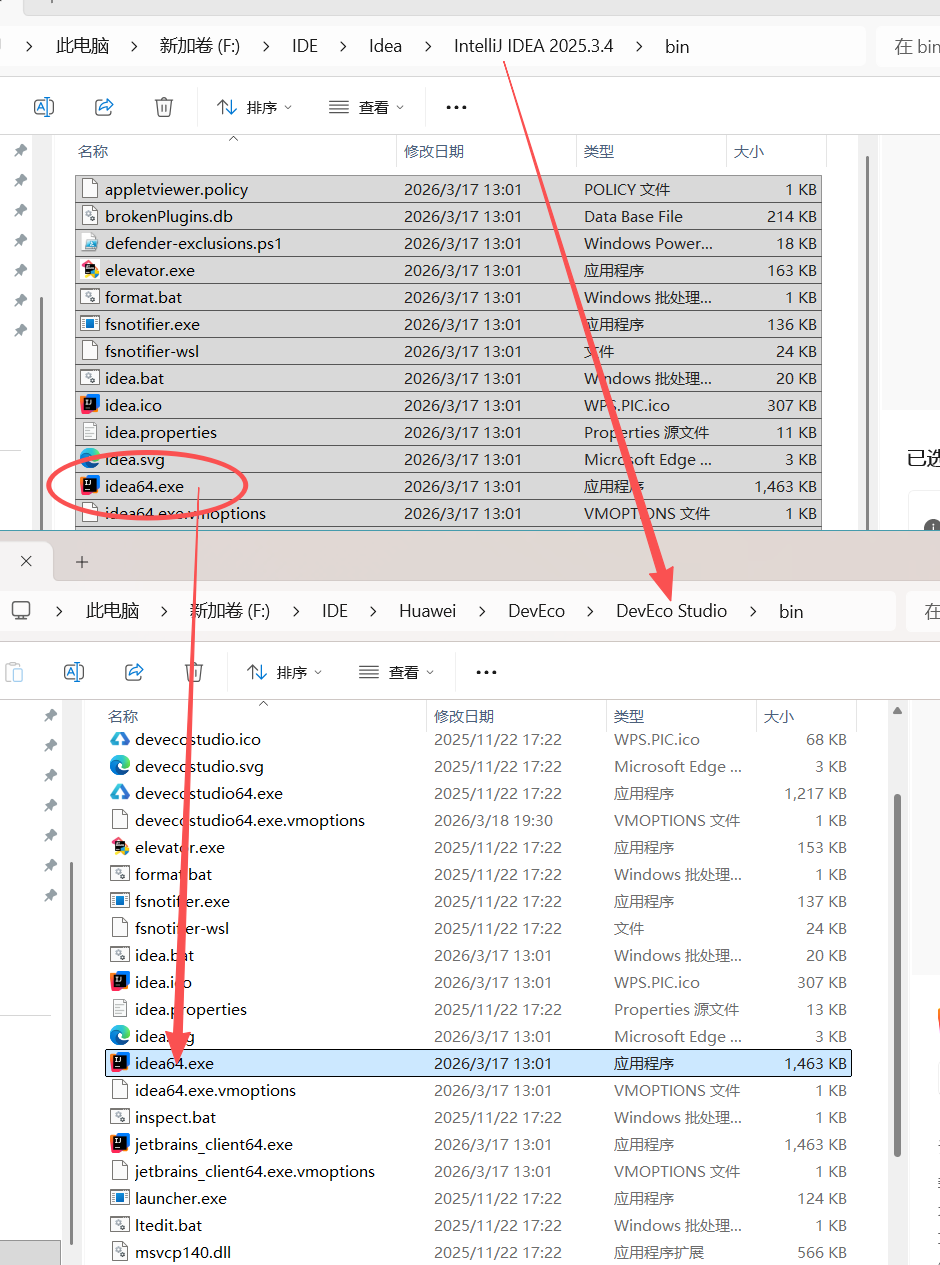This screenshot has height=1265, width=940.
Task: Click the lower file list vertical scrollbar
Action: tap(897, 900)
